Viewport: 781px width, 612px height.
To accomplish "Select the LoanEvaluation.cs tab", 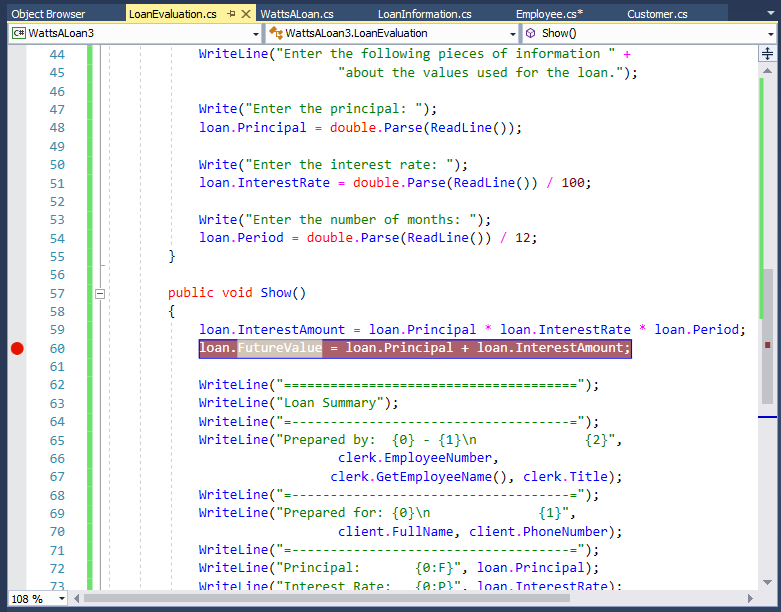I will coord(172,14).
